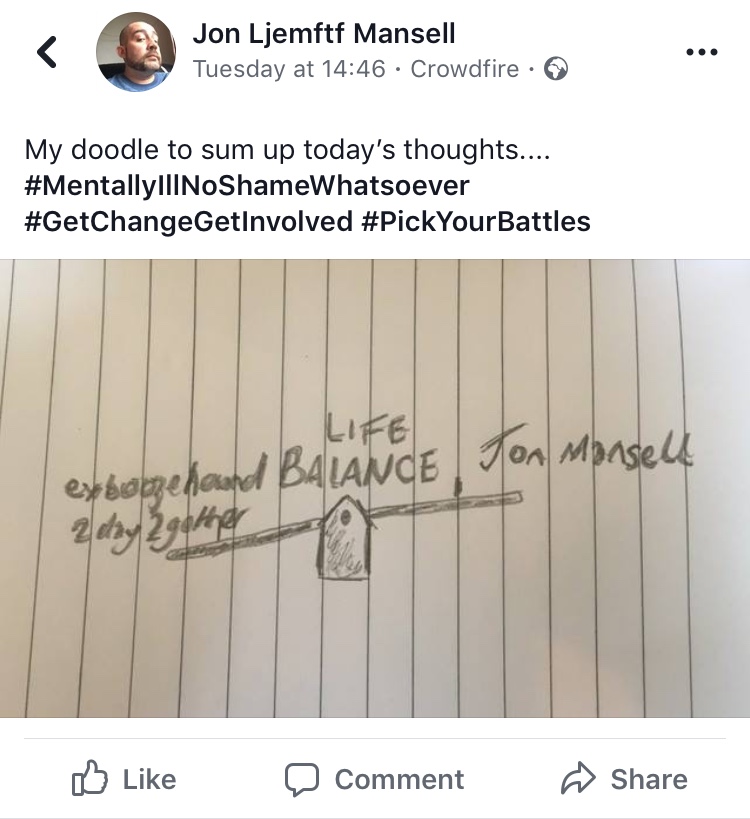The height and width of the screenshot is (819, 750).
Task: Click the globe public privacy icon
Action: tap(556, 68)
